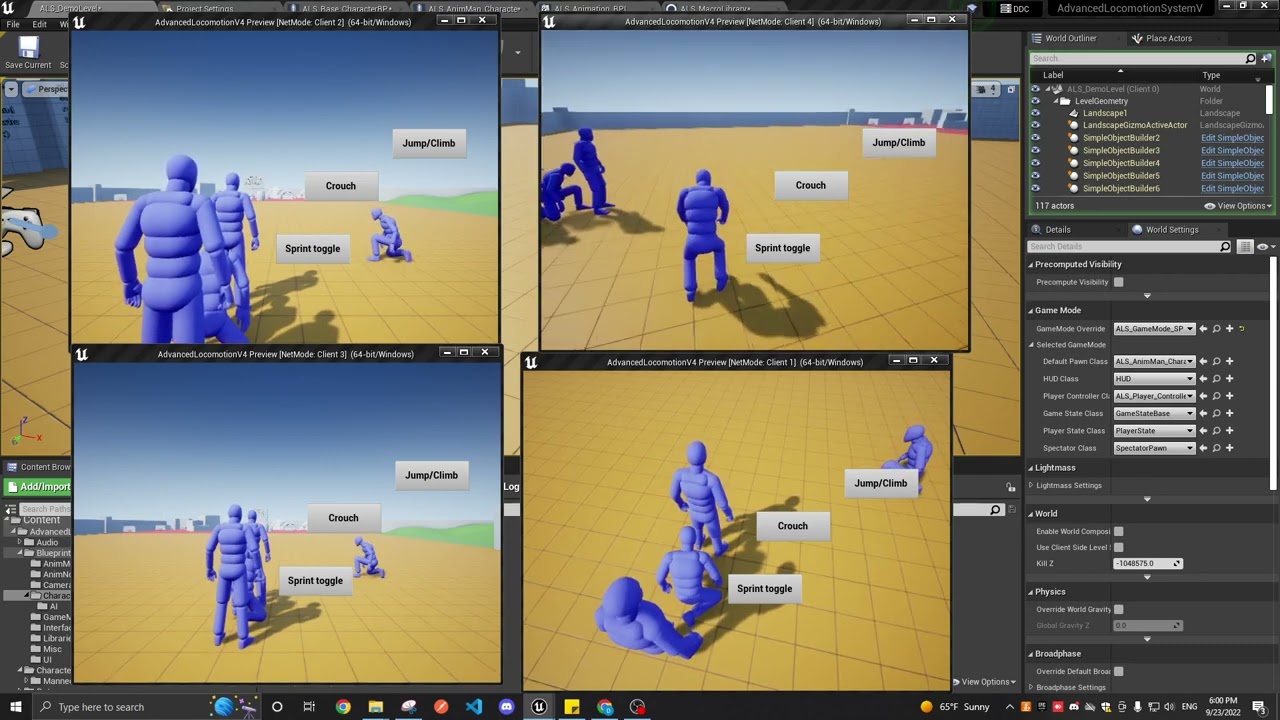Click sources panel toggle icon in Content Browser
1280x720 pixels.
click(x=10, y=509)
